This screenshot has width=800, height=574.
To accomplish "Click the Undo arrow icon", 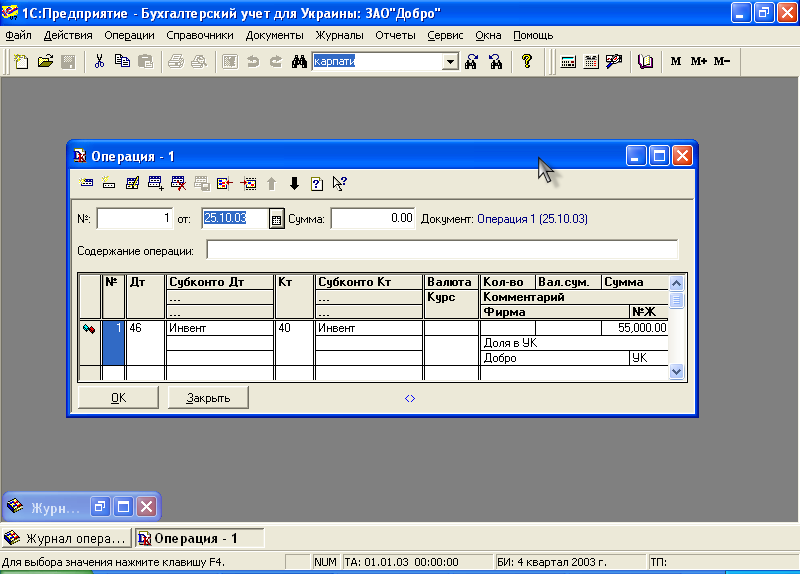I will click(x=253, y=62).
